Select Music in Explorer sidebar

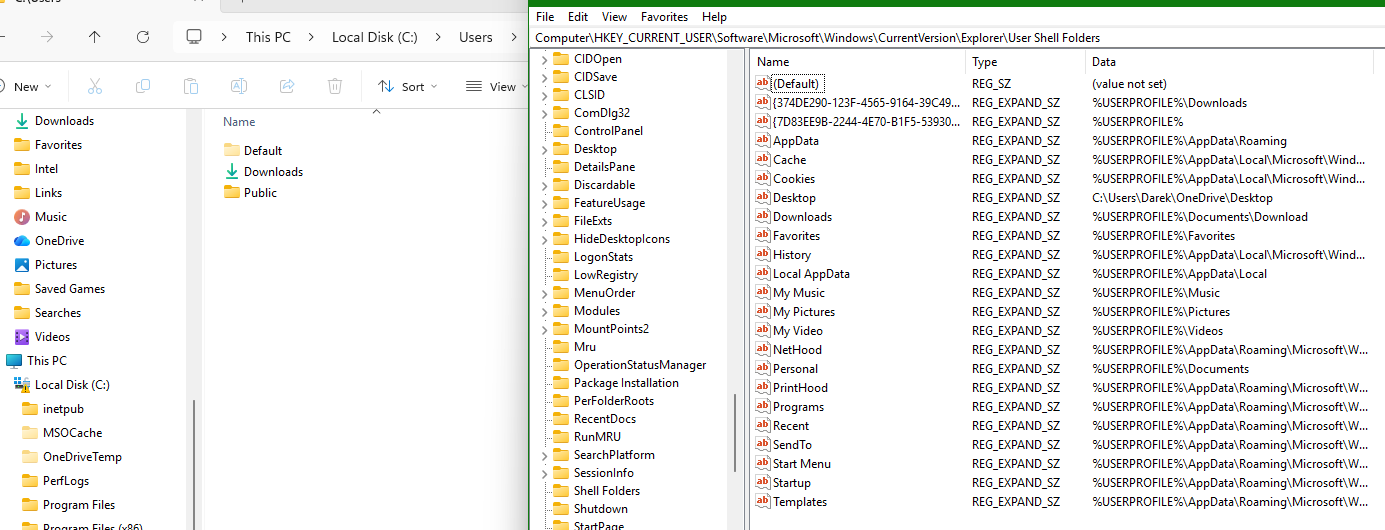[51, 217]
